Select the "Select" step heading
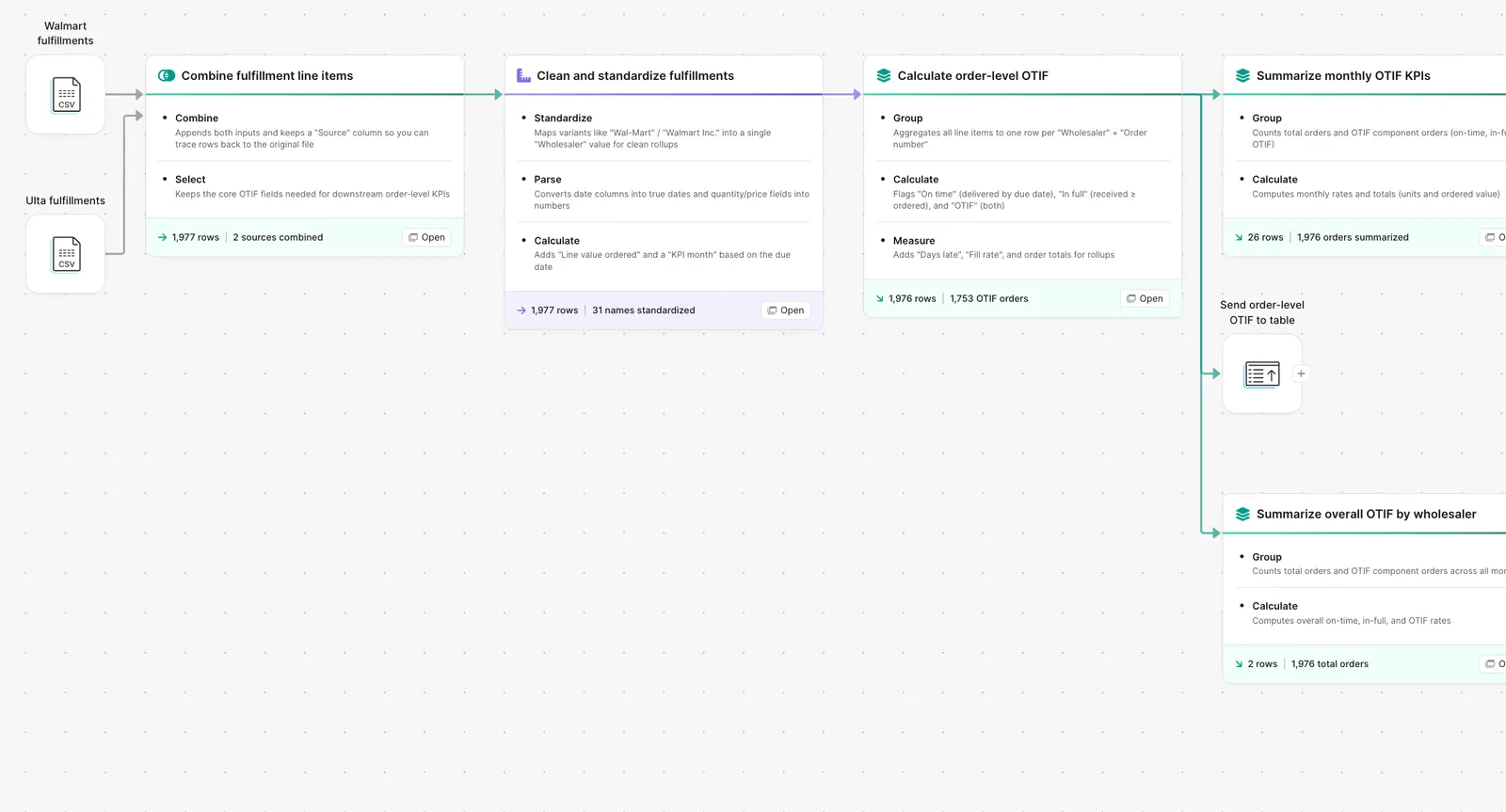The width and height of the screenshot is (1506, 812). (190, 180)
